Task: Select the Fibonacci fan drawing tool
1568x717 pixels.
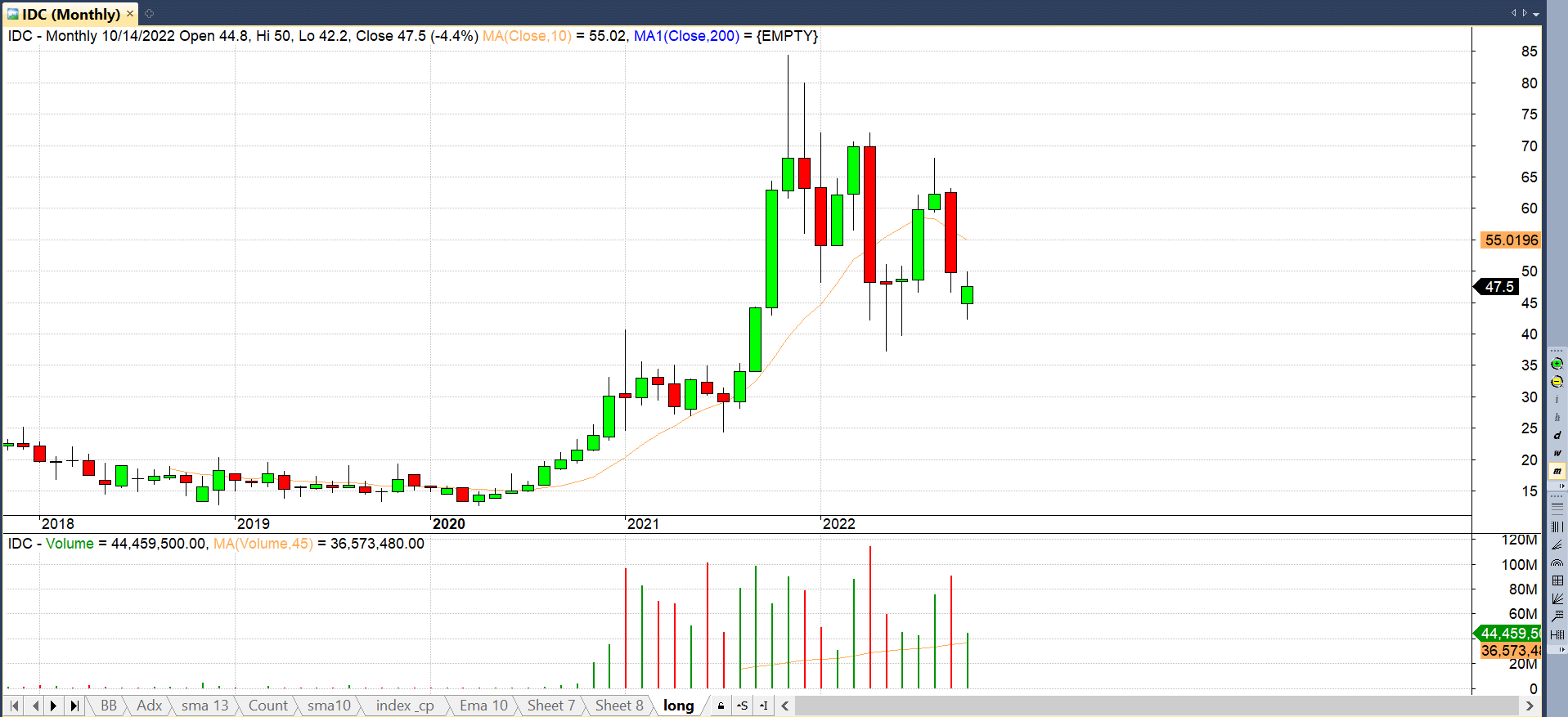Action: click(1557, 544)
